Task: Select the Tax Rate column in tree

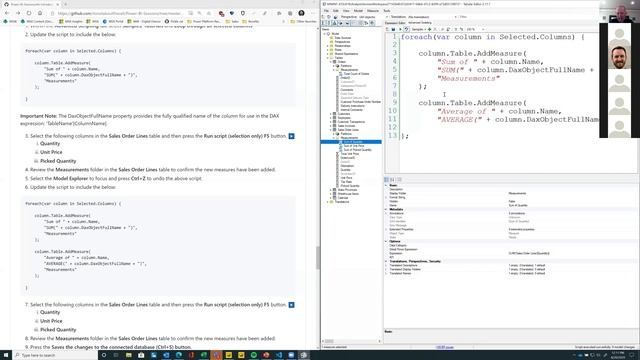Action: coord(346,182)
